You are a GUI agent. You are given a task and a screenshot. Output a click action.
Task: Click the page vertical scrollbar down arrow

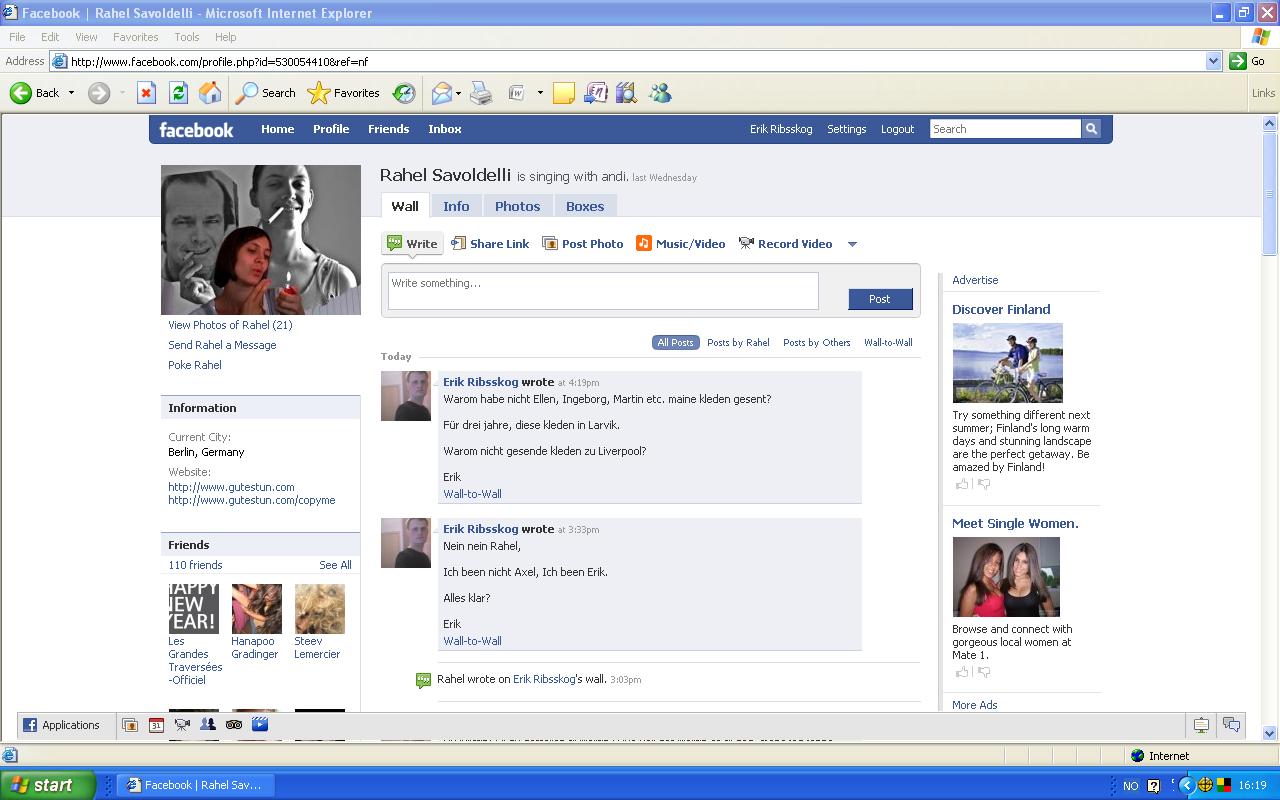1271,733
